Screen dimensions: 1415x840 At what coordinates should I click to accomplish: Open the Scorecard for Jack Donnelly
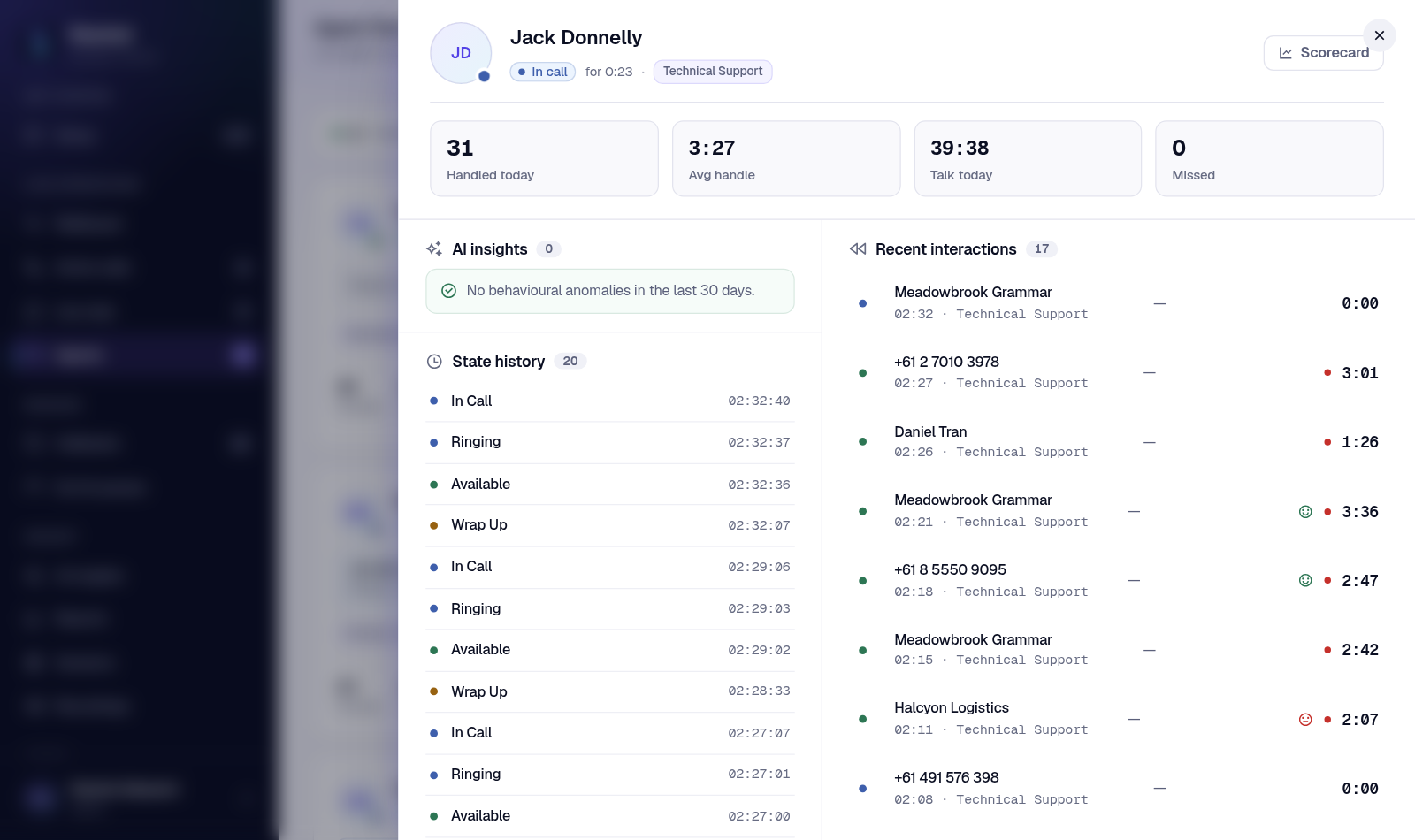(1323, 53)
